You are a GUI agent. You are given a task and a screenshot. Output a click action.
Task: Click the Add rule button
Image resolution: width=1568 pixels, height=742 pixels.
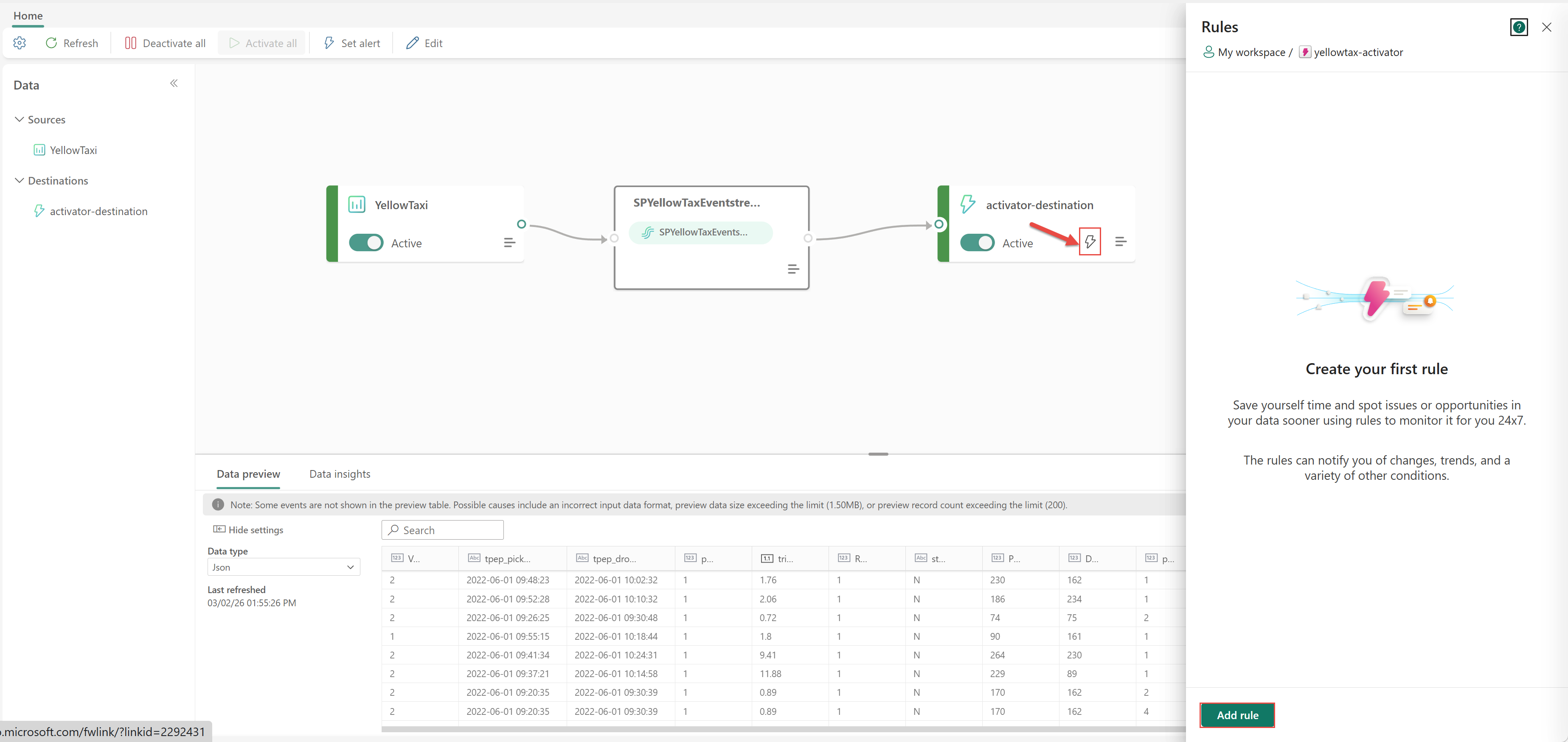point(1237,715)
